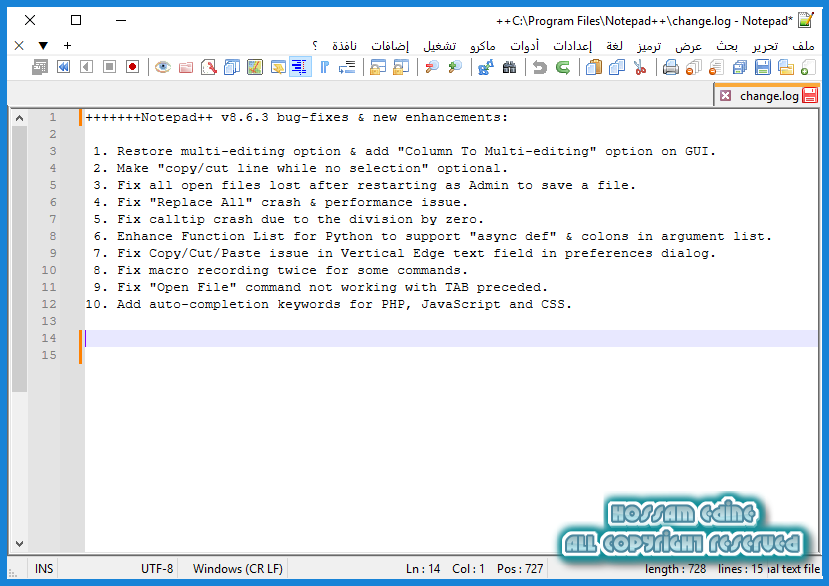
Task: Show the Document Map panel
Action: [255, 67]
